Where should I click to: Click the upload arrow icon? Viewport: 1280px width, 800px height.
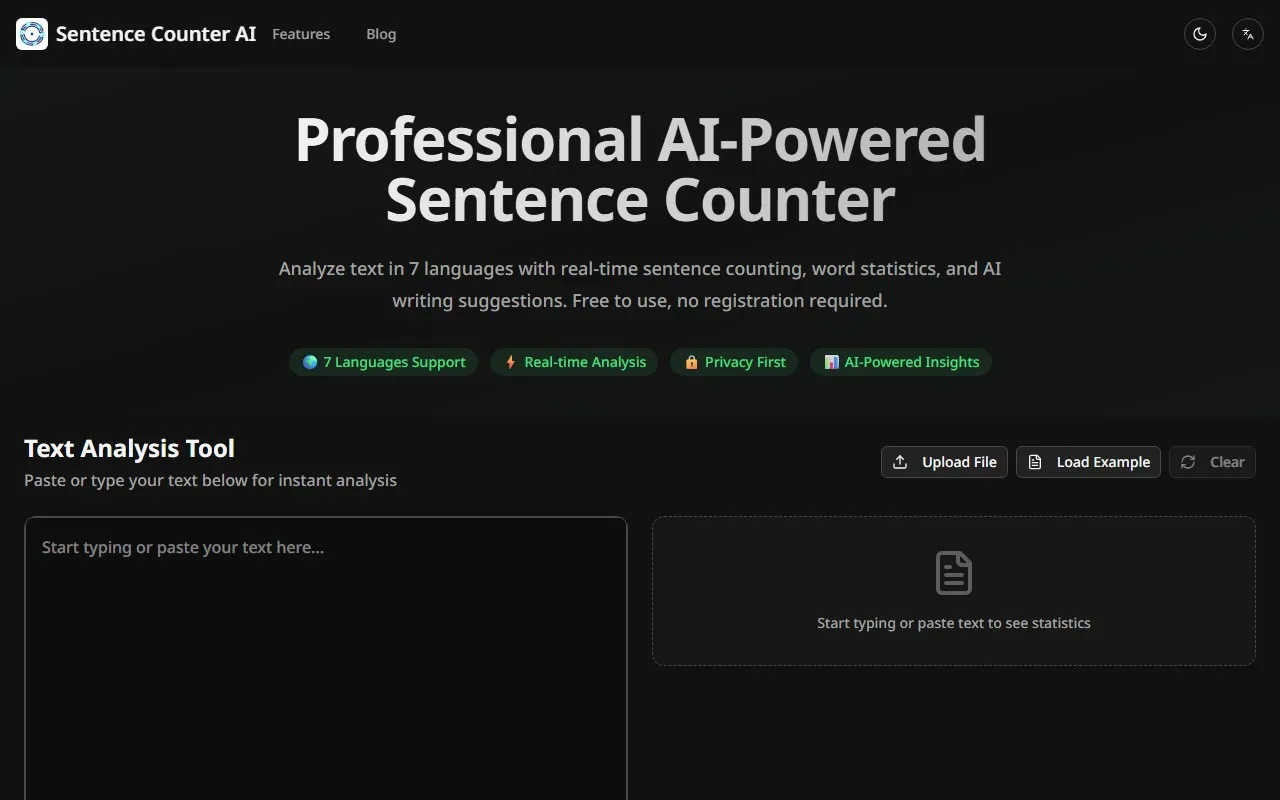[x=900, y=462]
